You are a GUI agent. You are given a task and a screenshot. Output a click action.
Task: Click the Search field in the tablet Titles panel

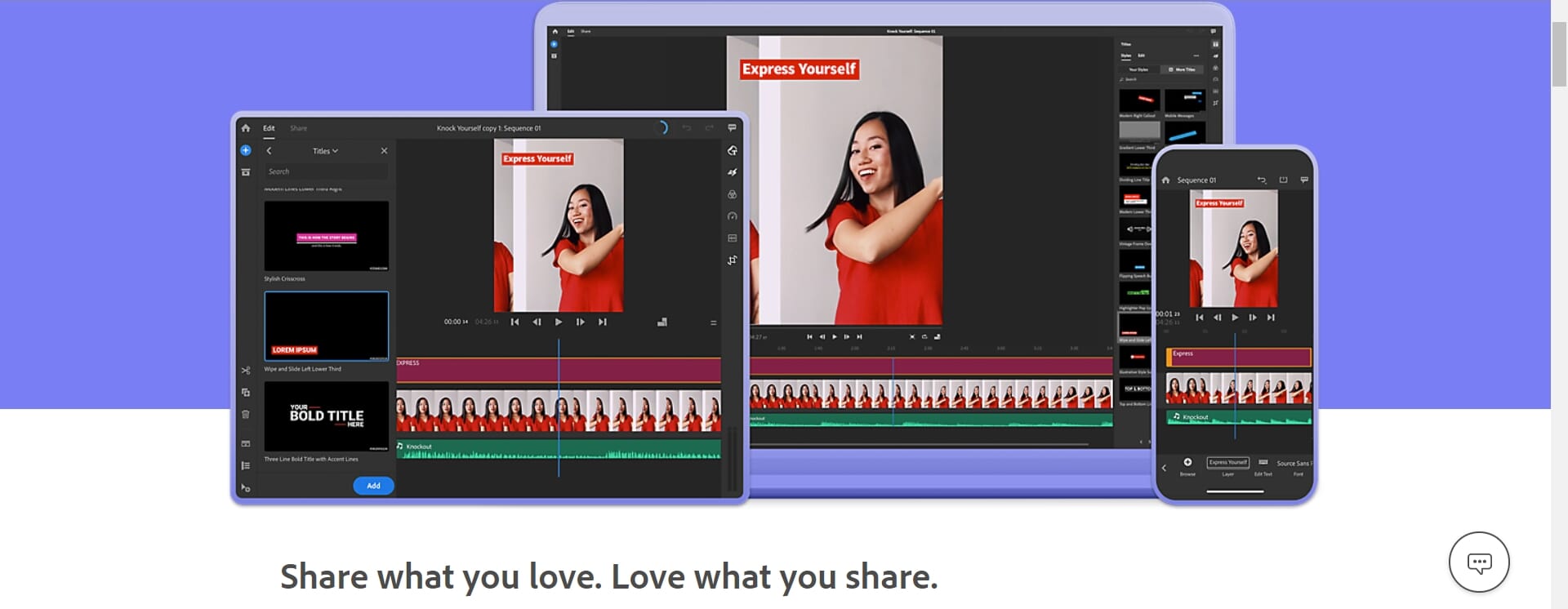[x=326, y=171]
